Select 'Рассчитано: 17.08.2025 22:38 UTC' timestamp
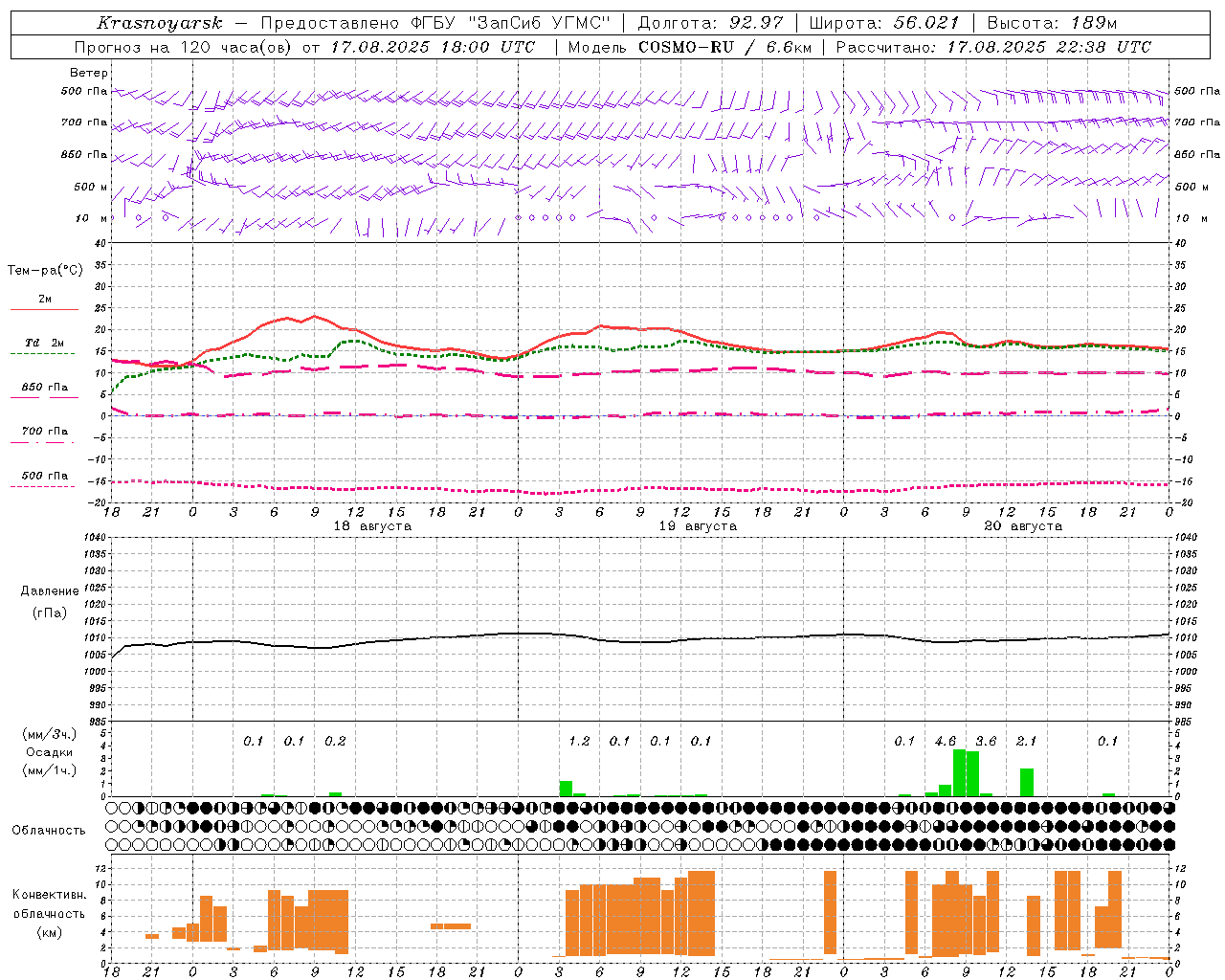The height and width of the screenshot is (980, 1225). (x=993, y=47)
